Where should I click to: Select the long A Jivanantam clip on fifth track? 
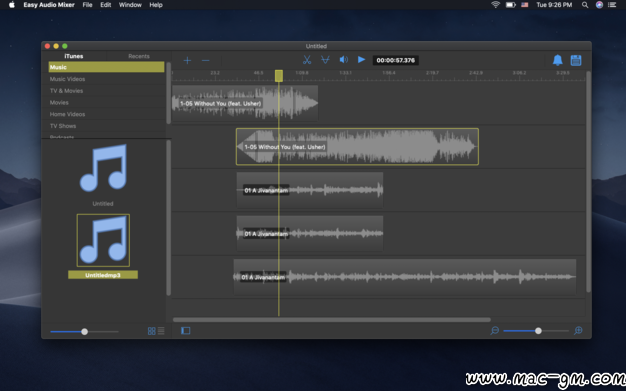(x=405, y=277)
